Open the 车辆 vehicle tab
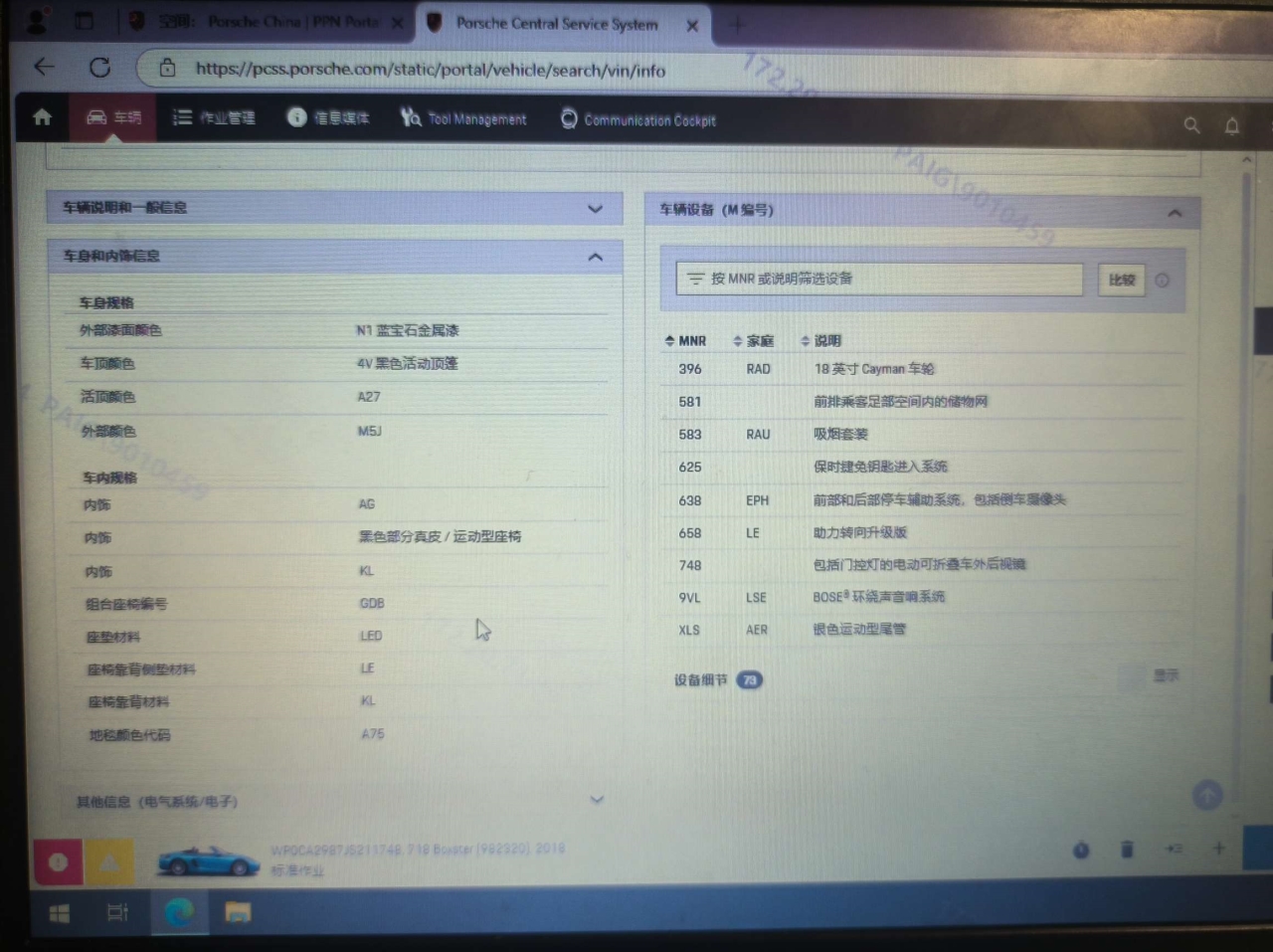Image resolution: width=1273 pixels, height=952 pixels. pos(113,118)
